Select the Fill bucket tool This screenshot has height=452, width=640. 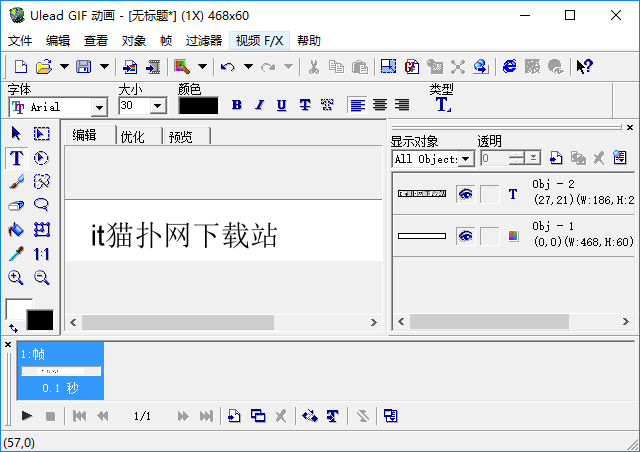16,230
